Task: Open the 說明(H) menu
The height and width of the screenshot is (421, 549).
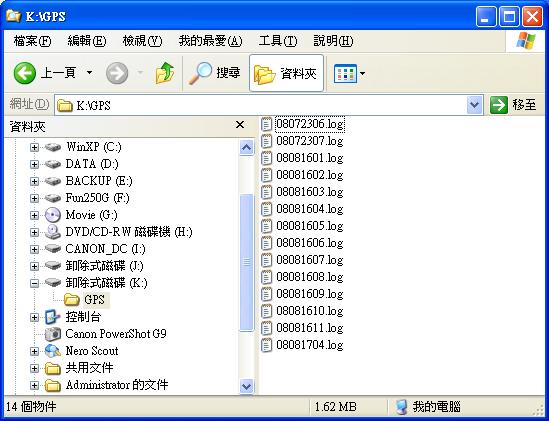Action: coord(333,41)
